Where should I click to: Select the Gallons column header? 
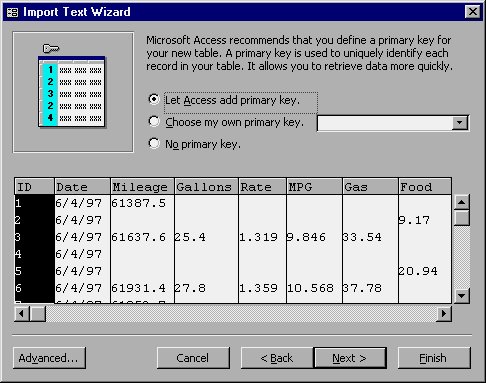206,187
